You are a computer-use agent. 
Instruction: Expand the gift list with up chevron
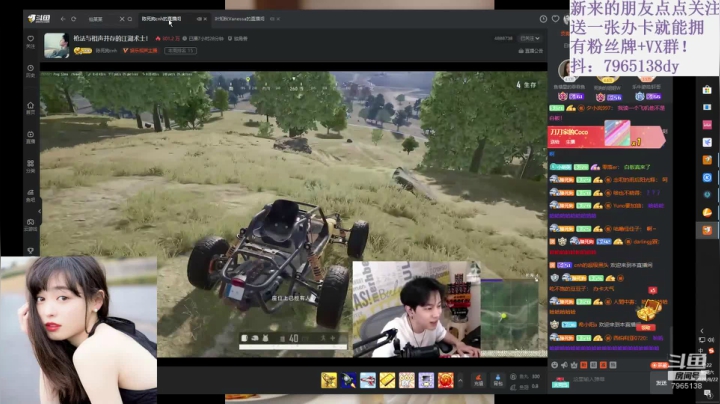tap(460, 380)
